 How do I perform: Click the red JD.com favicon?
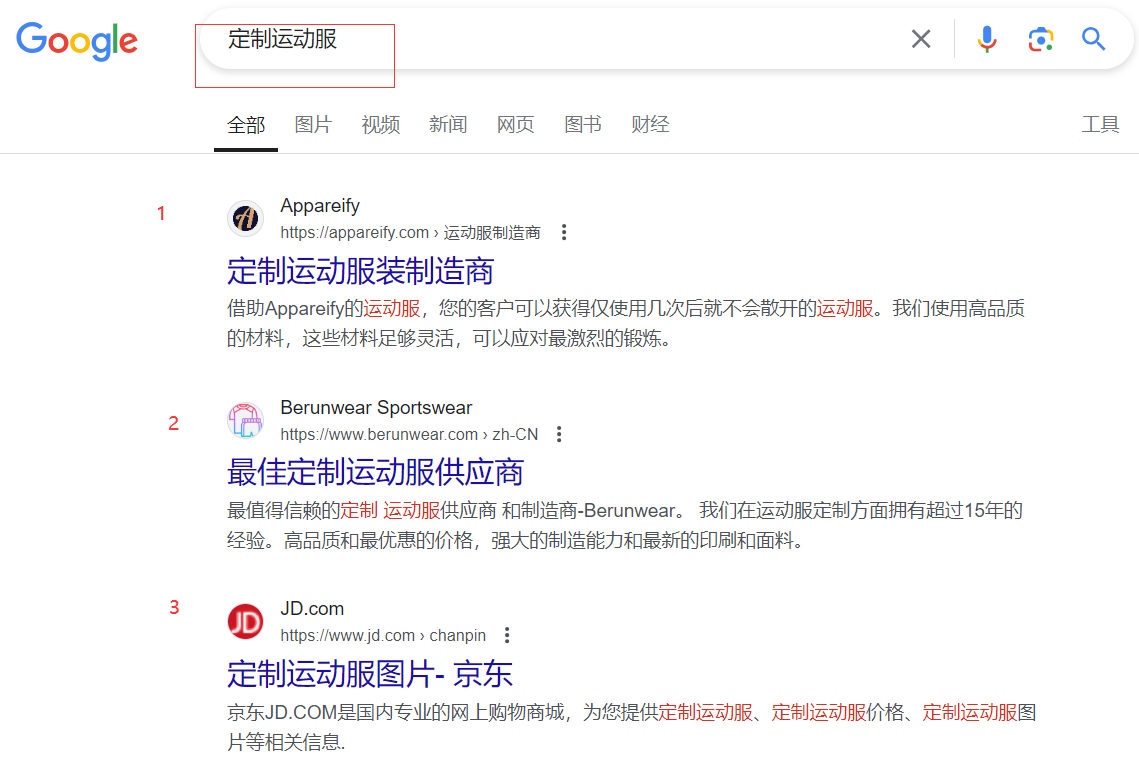(245, 621)
